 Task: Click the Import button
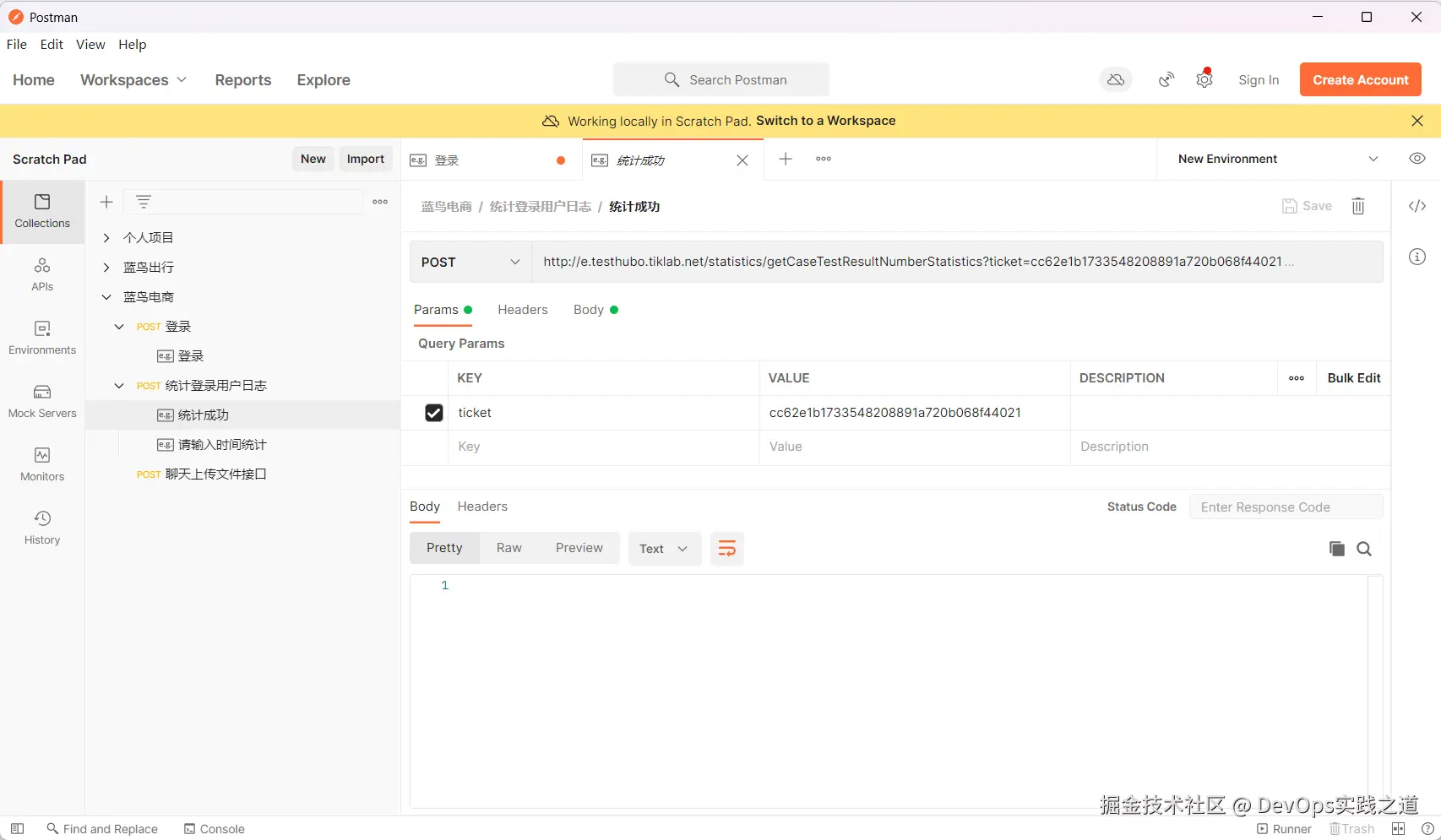(x=366, y=159)
